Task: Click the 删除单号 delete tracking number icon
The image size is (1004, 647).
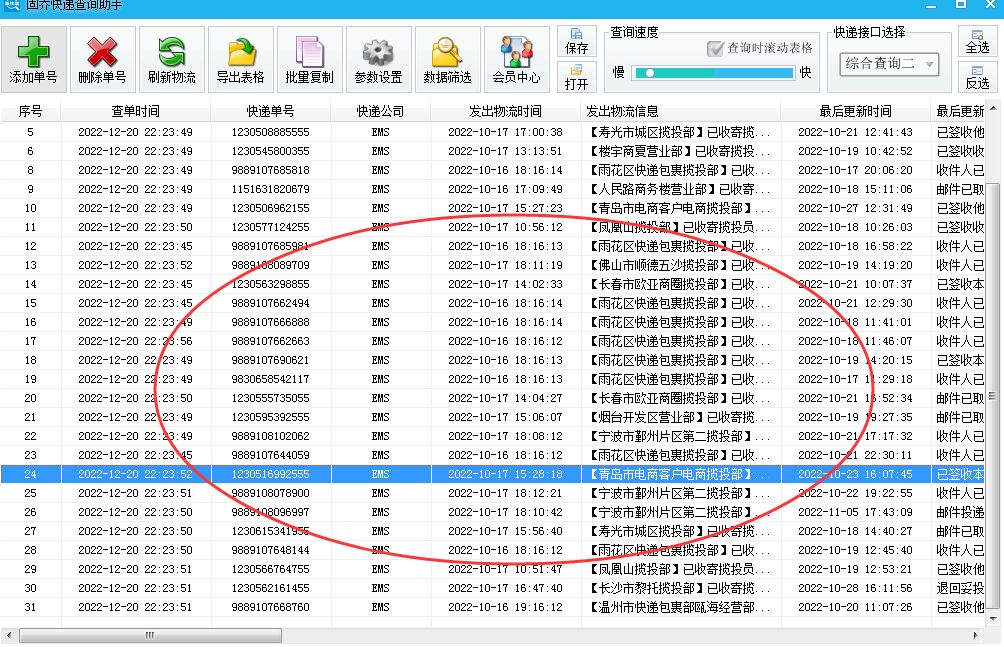Action: tap(102, 60)
